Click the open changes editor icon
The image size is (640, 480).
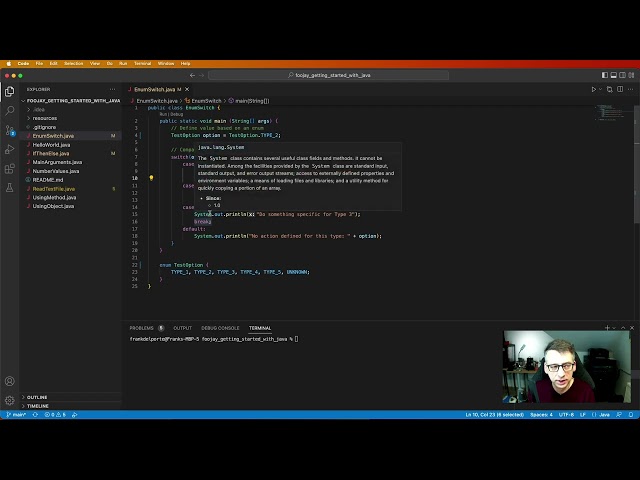tap(610, 89)
